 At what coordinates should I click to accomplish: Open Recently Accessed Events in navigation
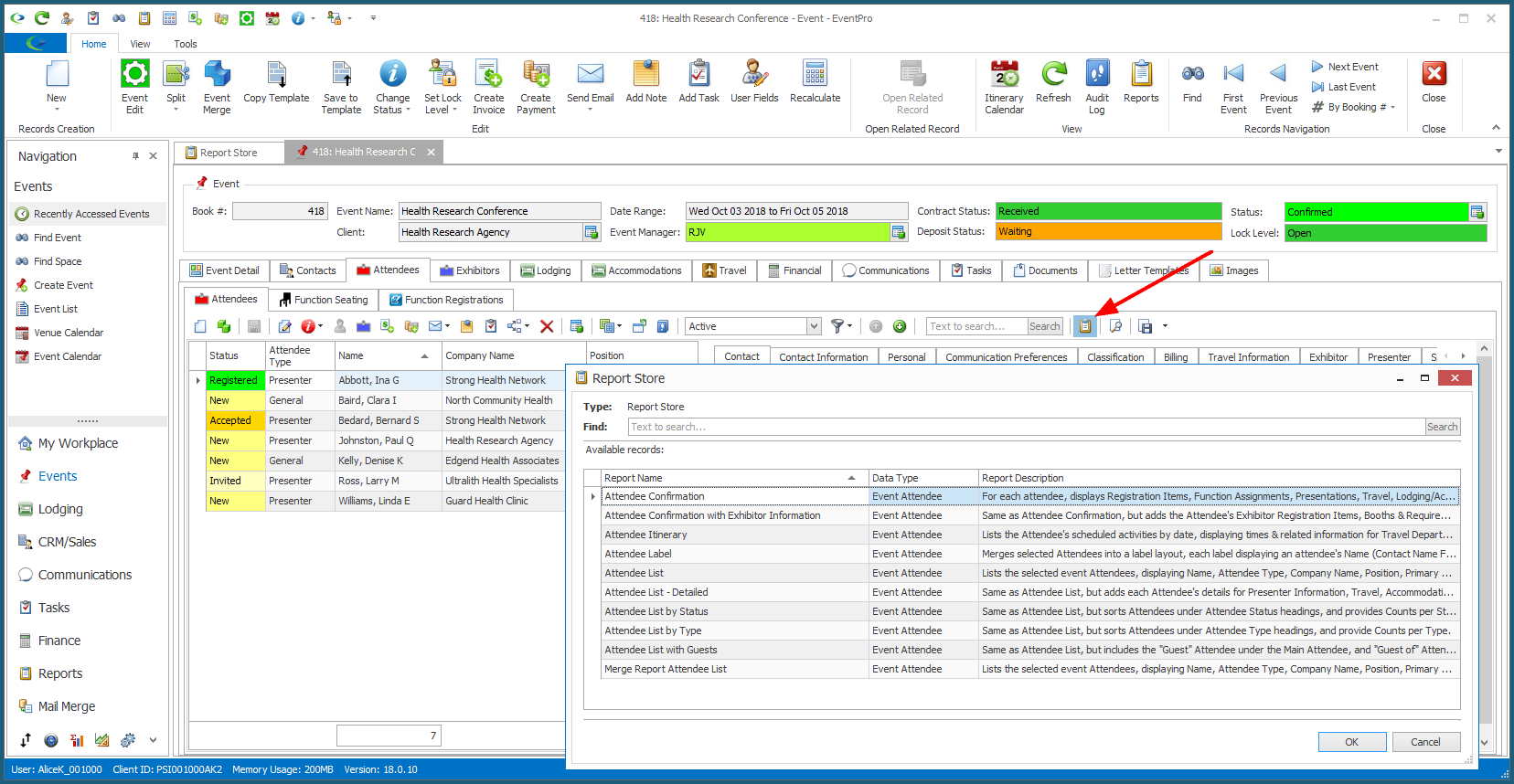[89, 214]
